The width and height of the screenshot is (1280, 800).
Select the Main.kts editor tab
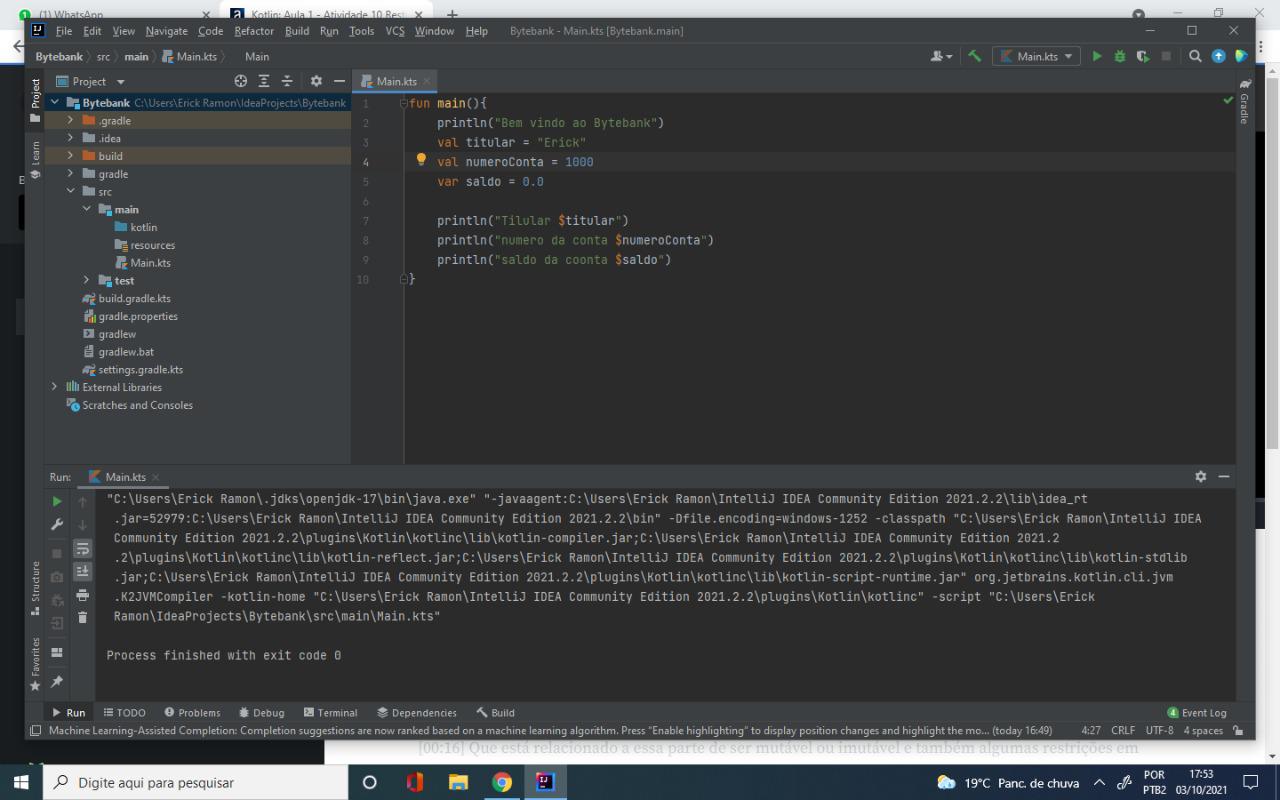click(396, 81)
